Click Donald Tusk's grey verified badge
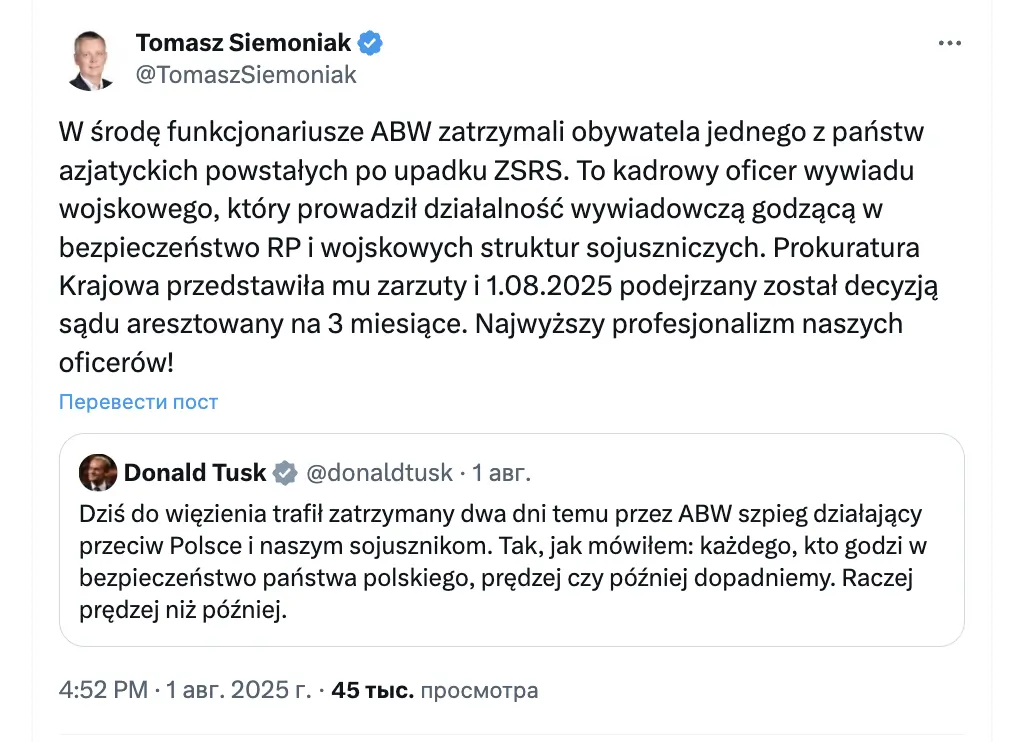Image resolution: width=1019 pixels, height=742 pixels. tap(285, 472)
